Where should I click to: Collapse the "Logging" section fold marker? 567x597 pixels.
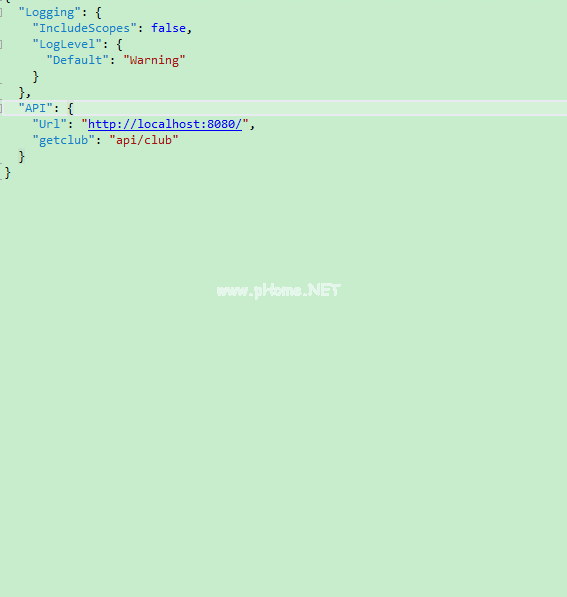click(x=1, y=13)
